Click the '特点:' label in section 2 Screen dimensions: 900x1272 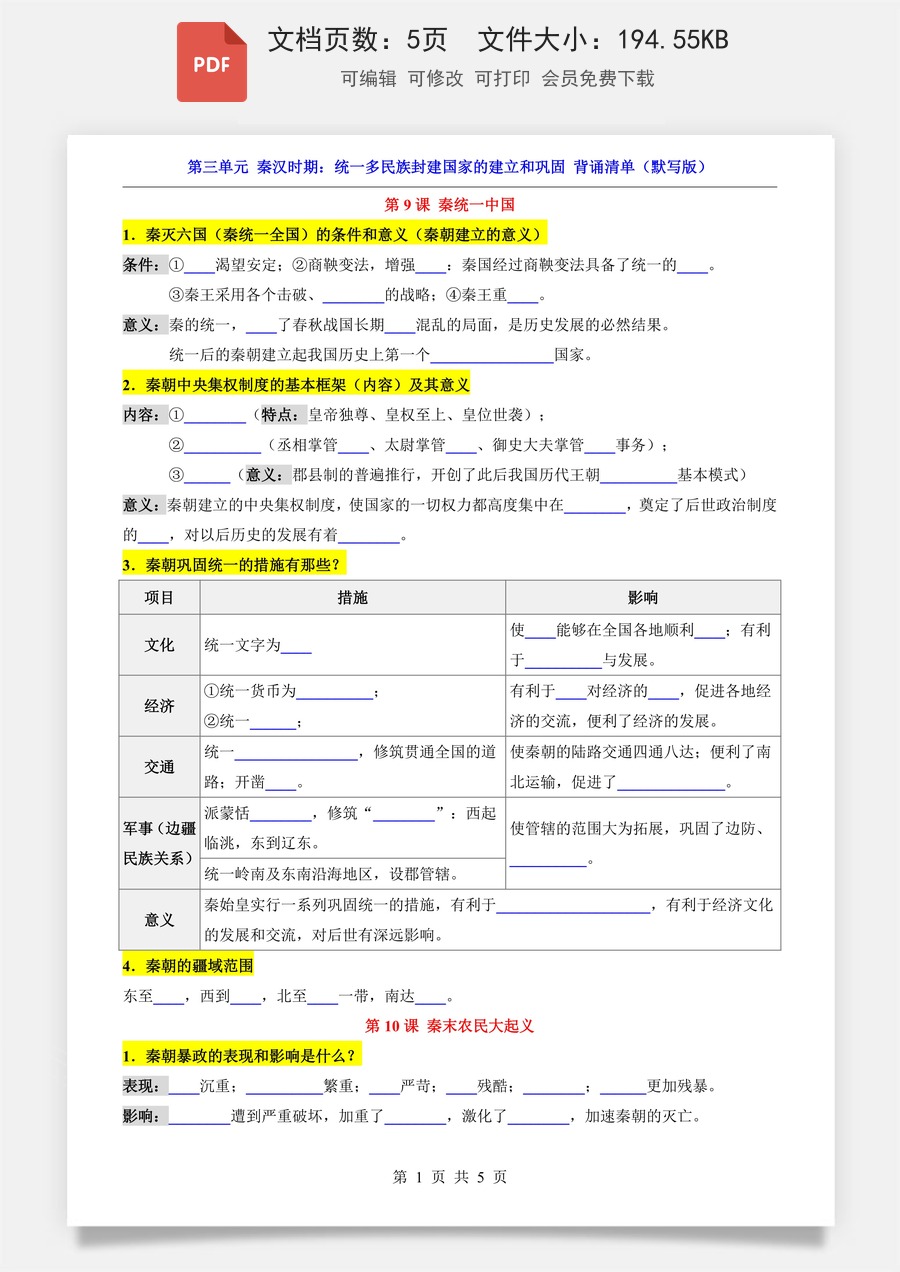pos(283,415)
